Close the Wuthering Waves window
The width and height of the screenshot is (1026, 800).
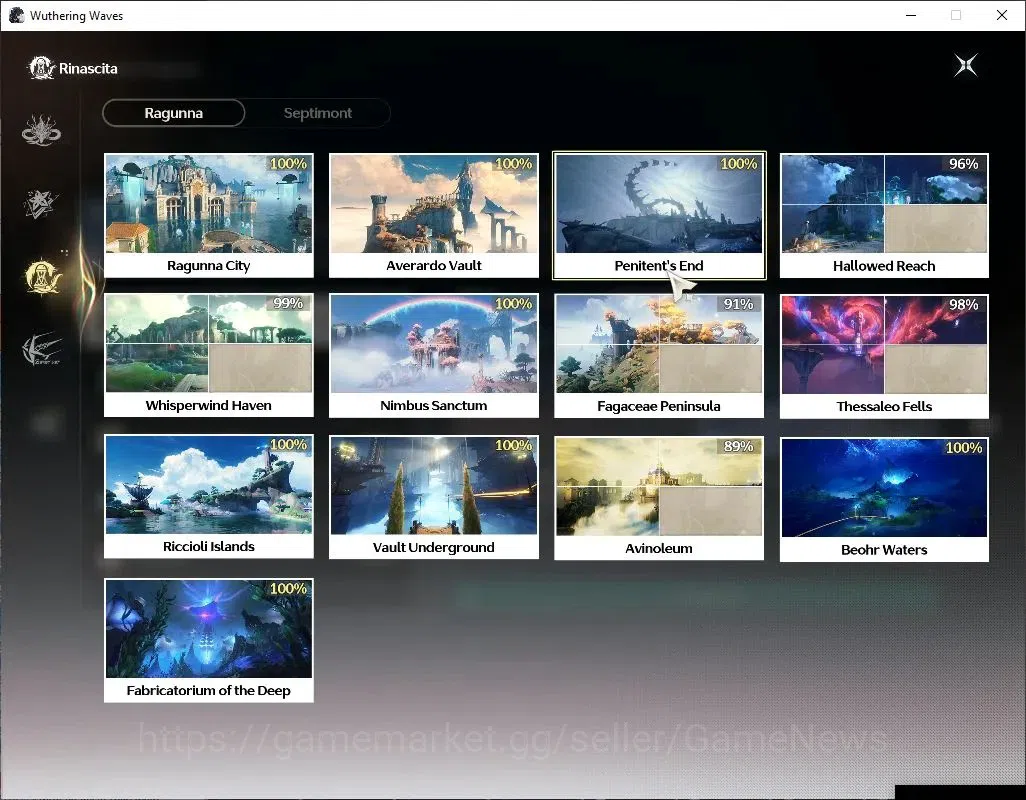pos(1002,15)
